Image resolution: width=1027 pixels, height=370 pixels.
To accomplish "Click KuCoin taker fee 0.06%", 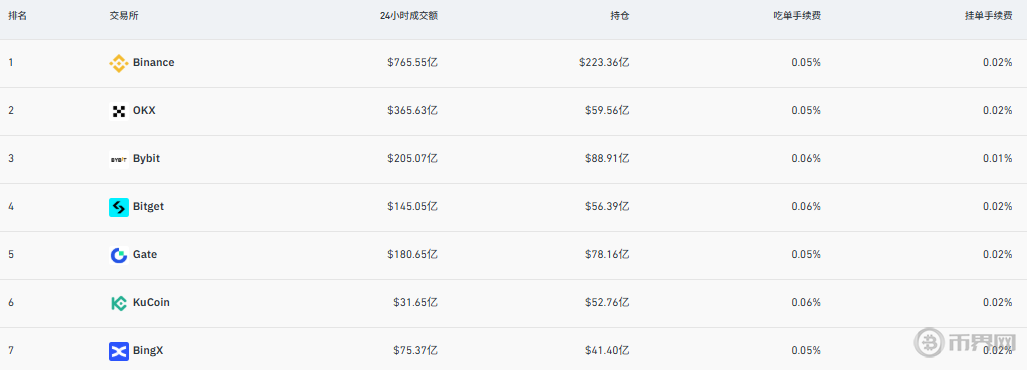I will click(806, 303).
